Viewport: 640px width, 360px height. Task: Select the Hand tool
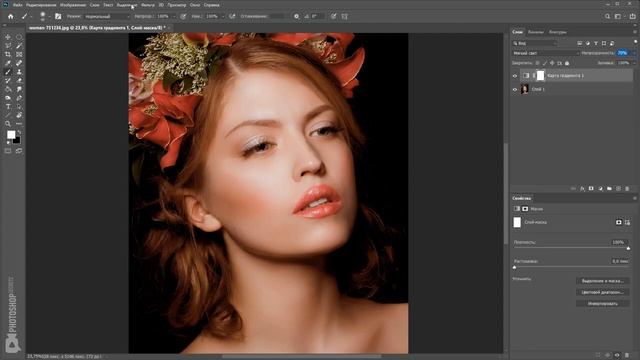(x=19, y=116)
